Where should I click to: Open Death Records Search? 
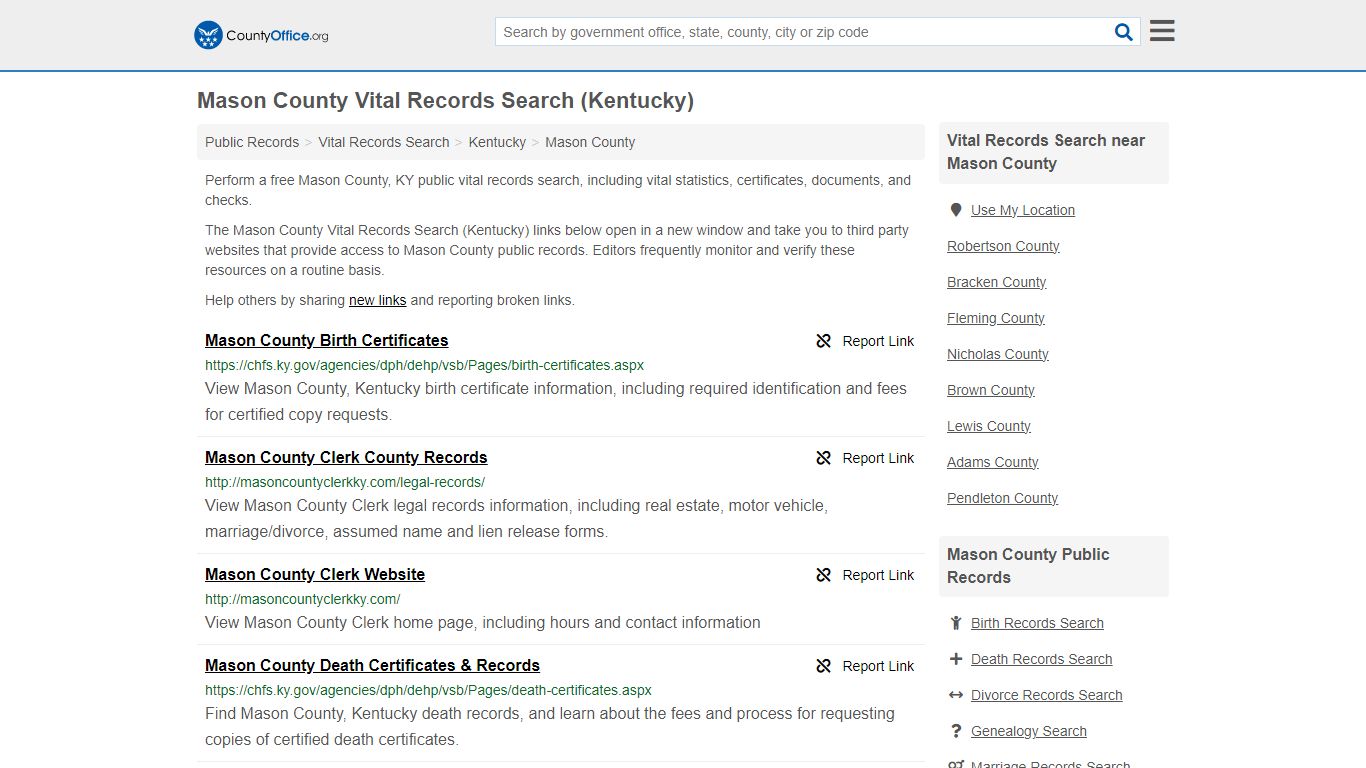point(1042,659)
